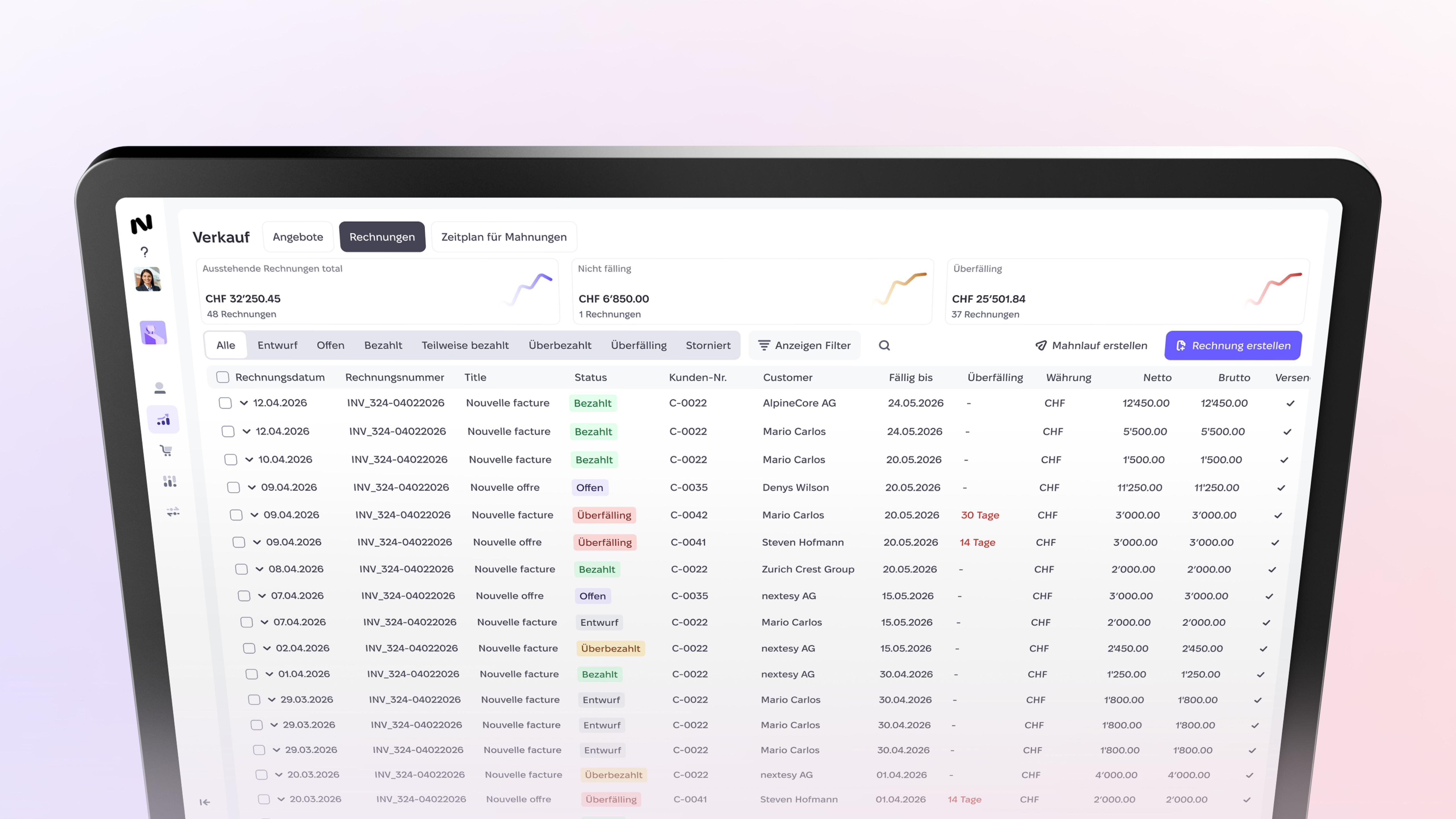Switch to the Angebote tab
This screenshot has width=1456, height=819.
[x=298, y=237]
